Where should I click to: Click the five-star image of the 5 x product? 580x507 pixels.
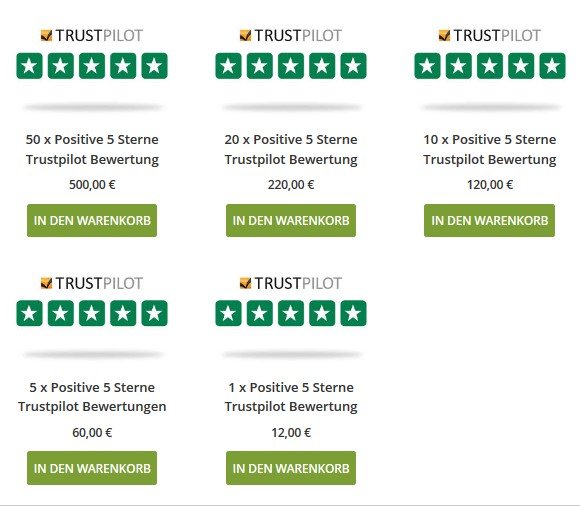coord(92,314)
